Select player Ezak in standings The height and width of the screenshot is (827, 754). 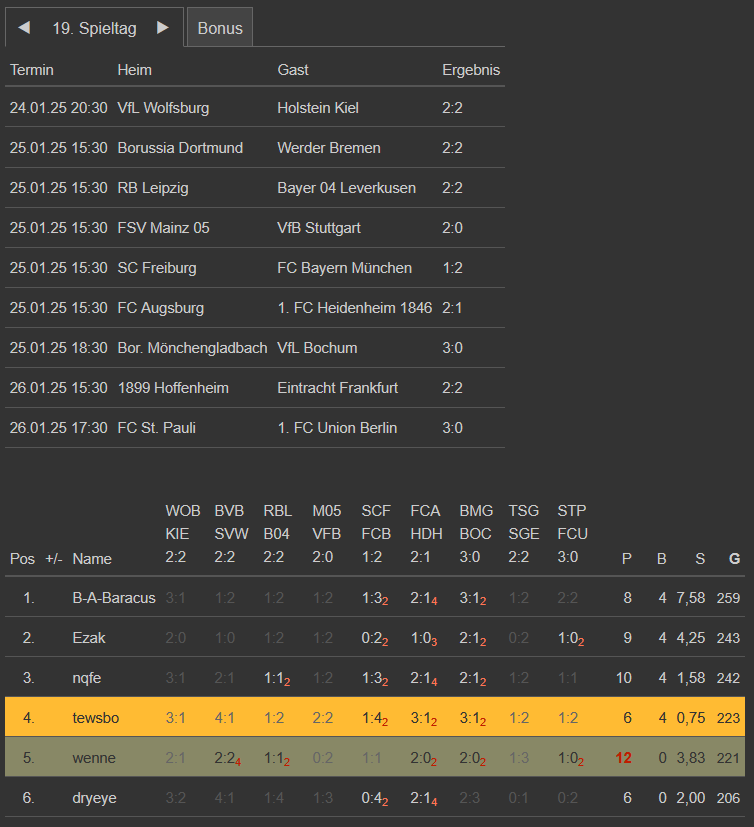[89, 638]
